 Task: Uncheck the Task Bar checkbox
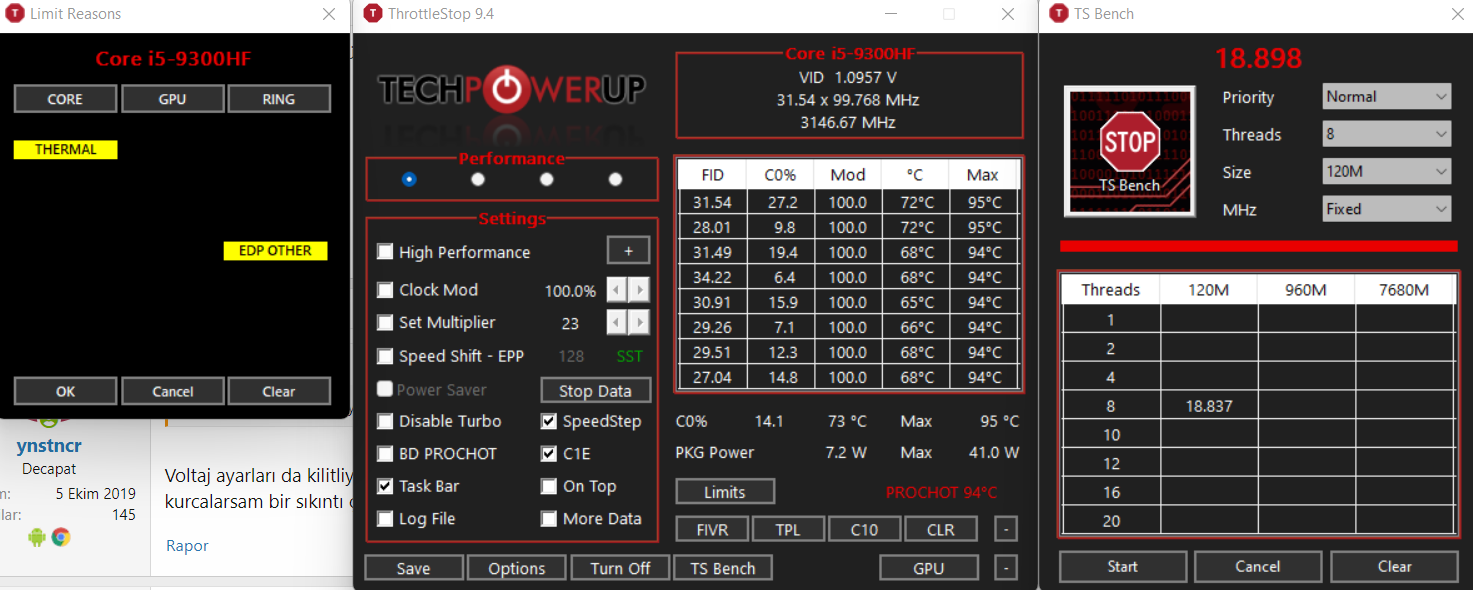point(385,486)
